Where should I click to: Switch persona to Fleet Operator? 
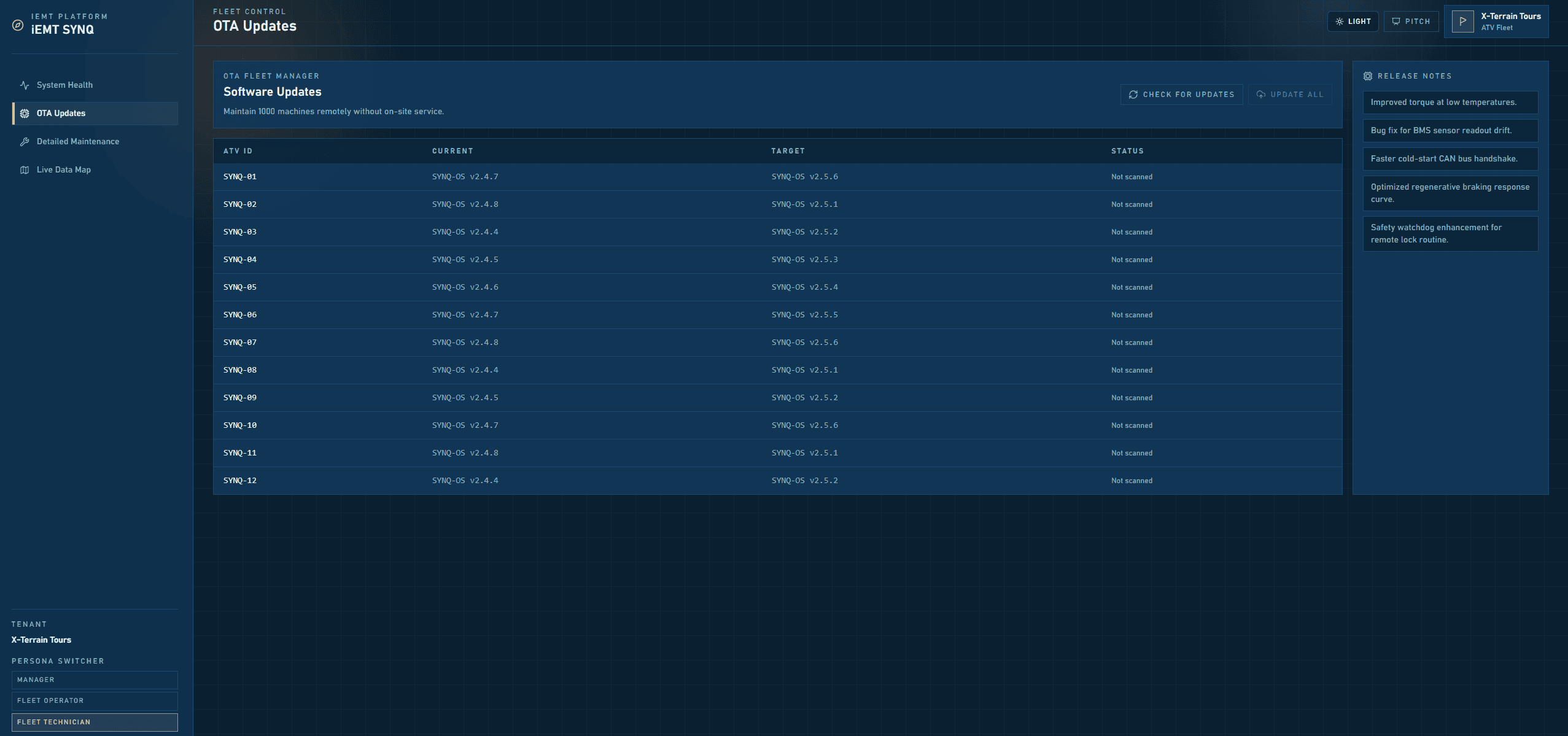tap(95, 700)
